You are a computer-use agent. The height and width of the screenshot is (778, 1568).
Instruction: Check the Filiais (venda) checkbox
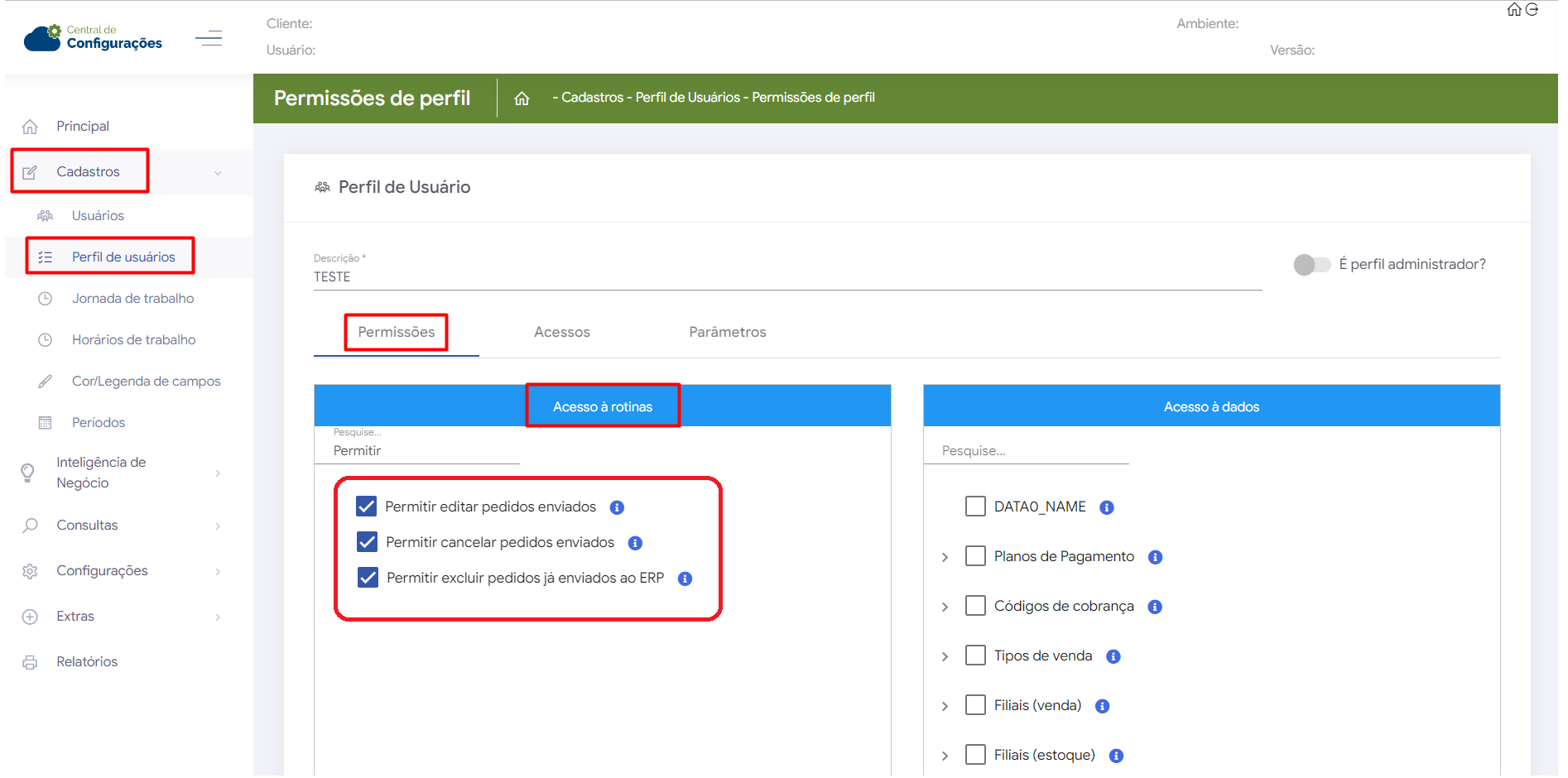tap(975, 705)
